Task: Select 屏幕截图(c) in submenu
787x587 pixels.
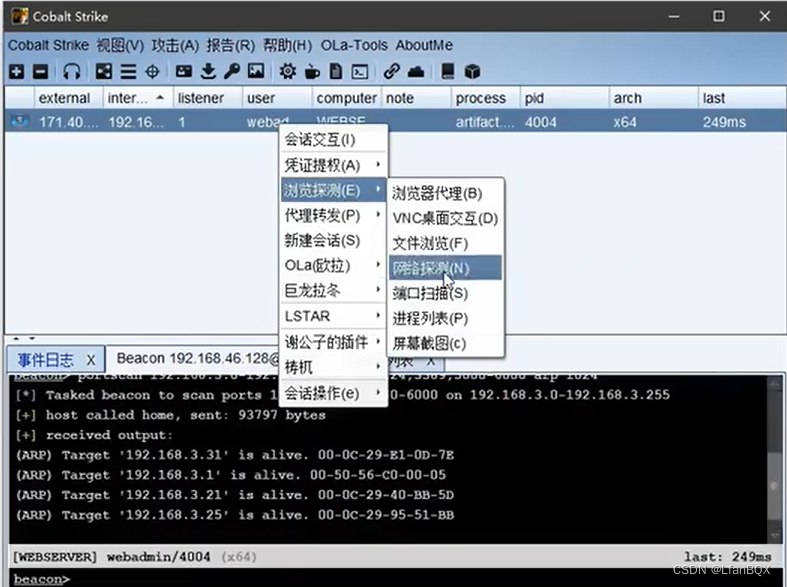Action: click(445, 343)
